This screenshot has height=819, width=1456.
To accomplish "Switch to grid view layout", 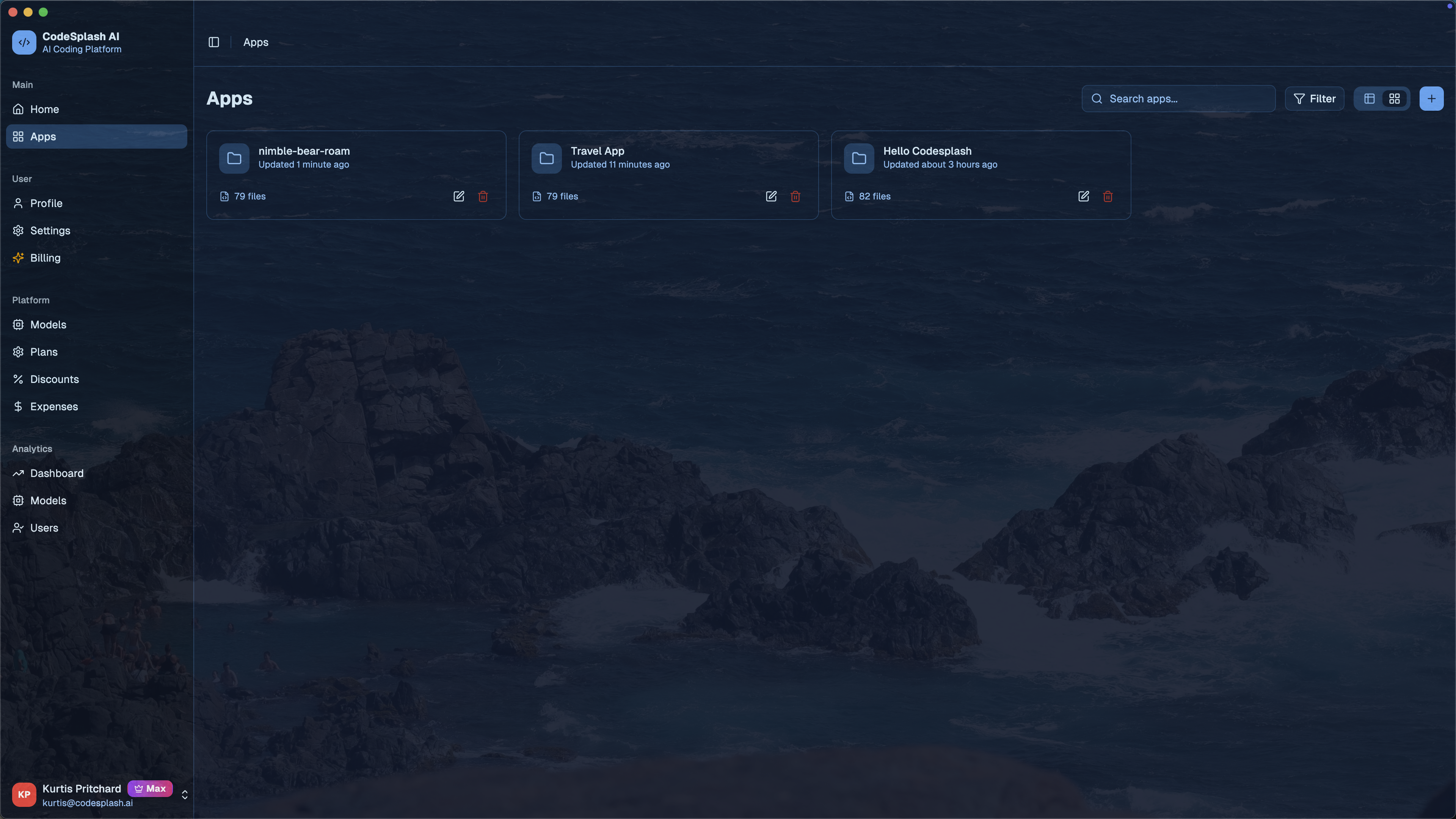I will 1395,98.
